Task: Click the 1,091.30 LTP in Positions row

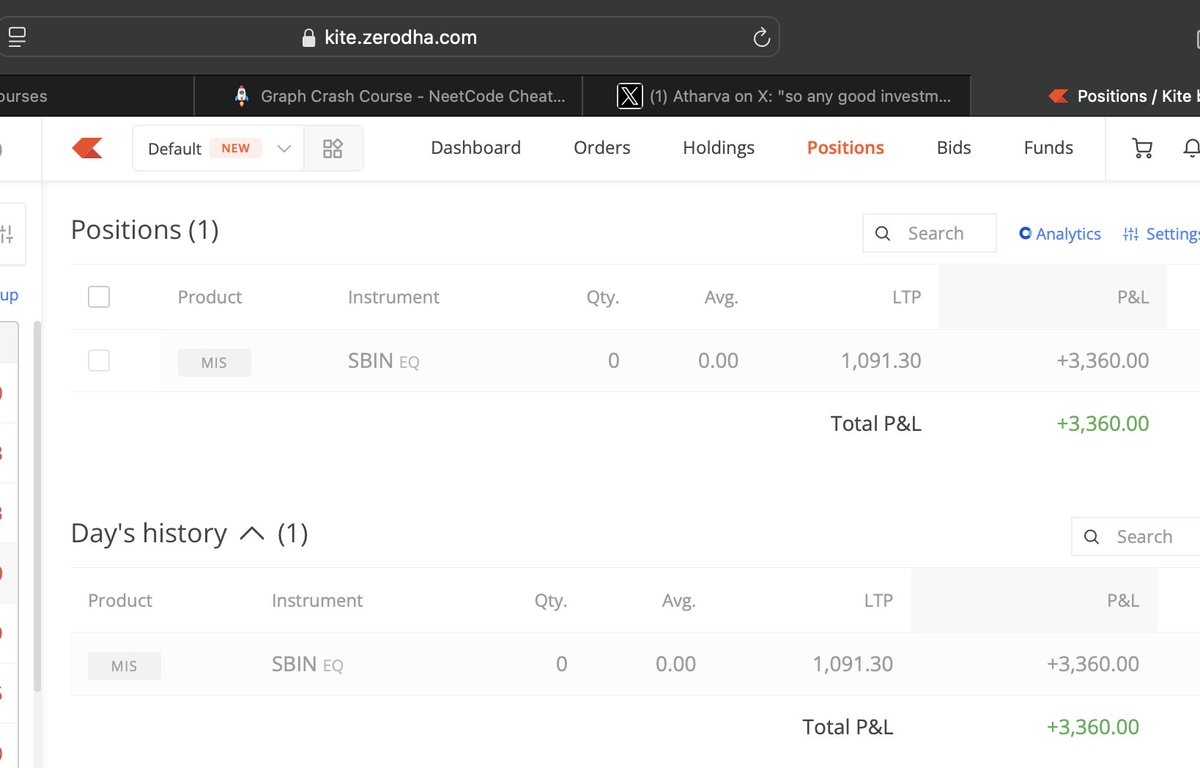Action: point(881,361)
